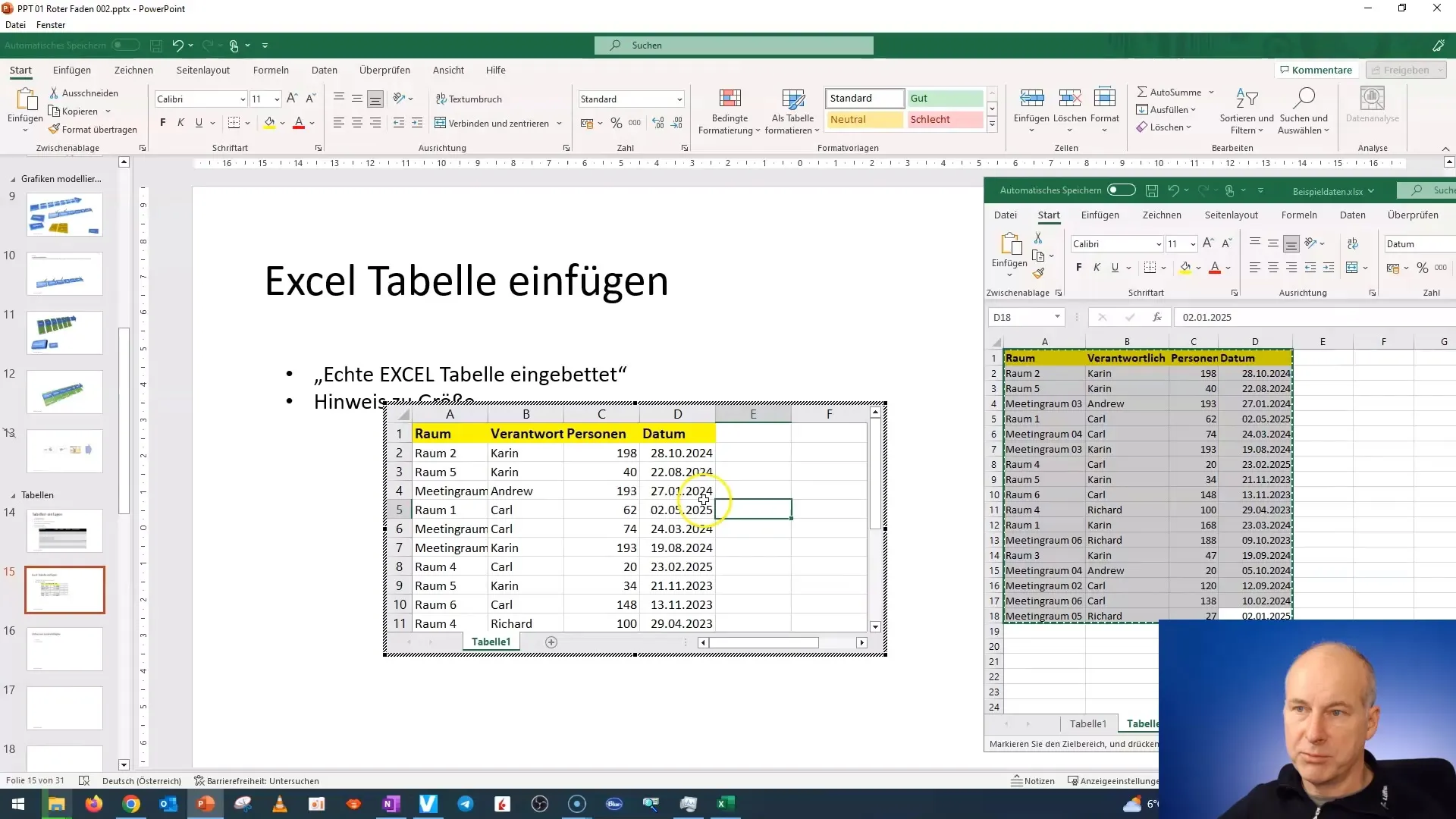
Task: Open the Formeln tab in the PowerPoint ribbon
Action: [271, 70]
